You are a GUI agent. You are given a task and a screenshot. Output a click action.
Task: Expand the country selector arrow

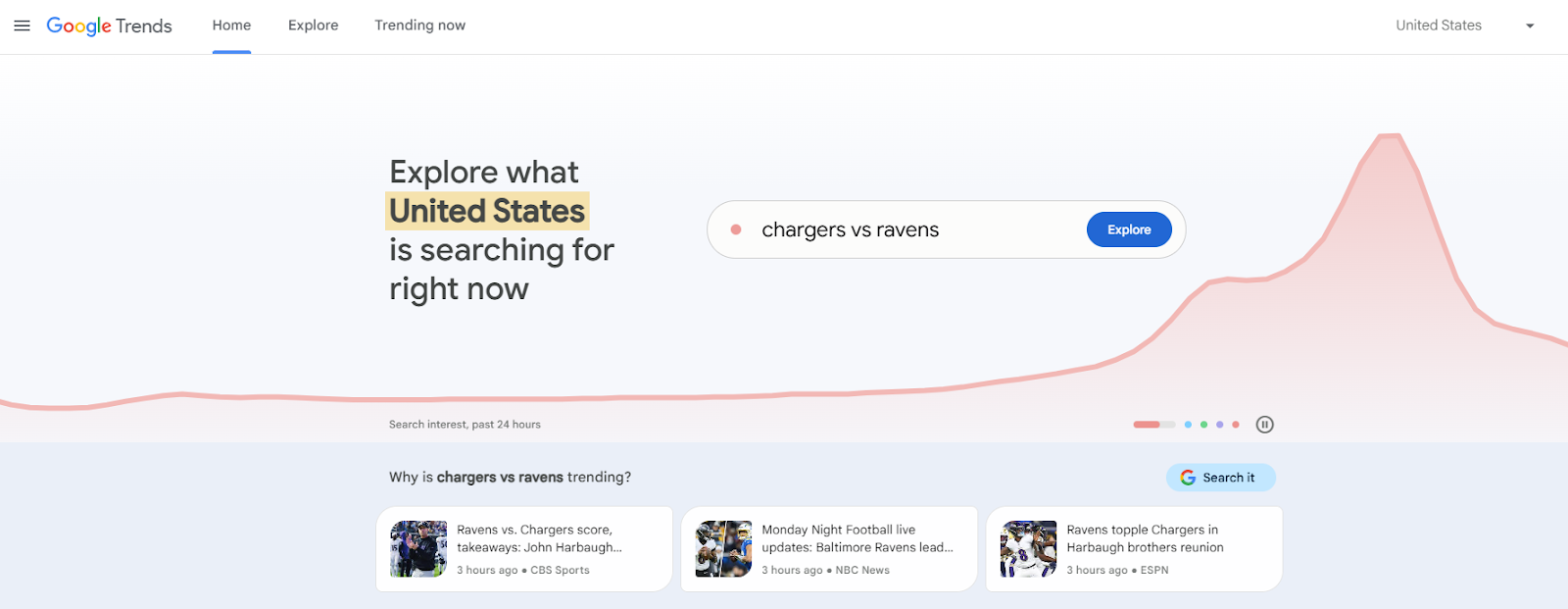pos(1529,25)
